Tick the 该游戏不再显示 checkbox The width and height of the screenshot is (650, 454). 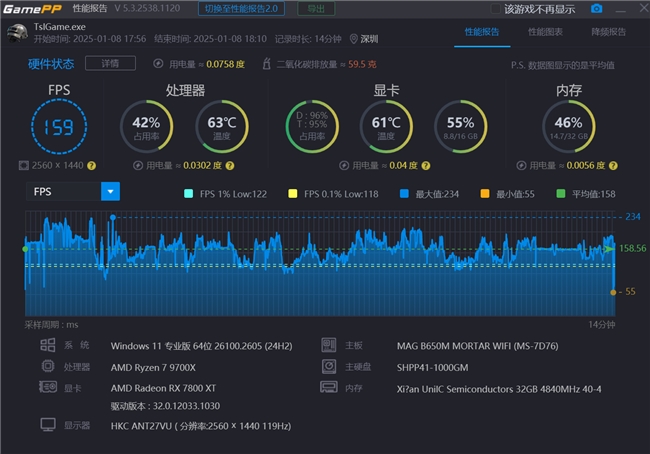[x=495, y=9]
